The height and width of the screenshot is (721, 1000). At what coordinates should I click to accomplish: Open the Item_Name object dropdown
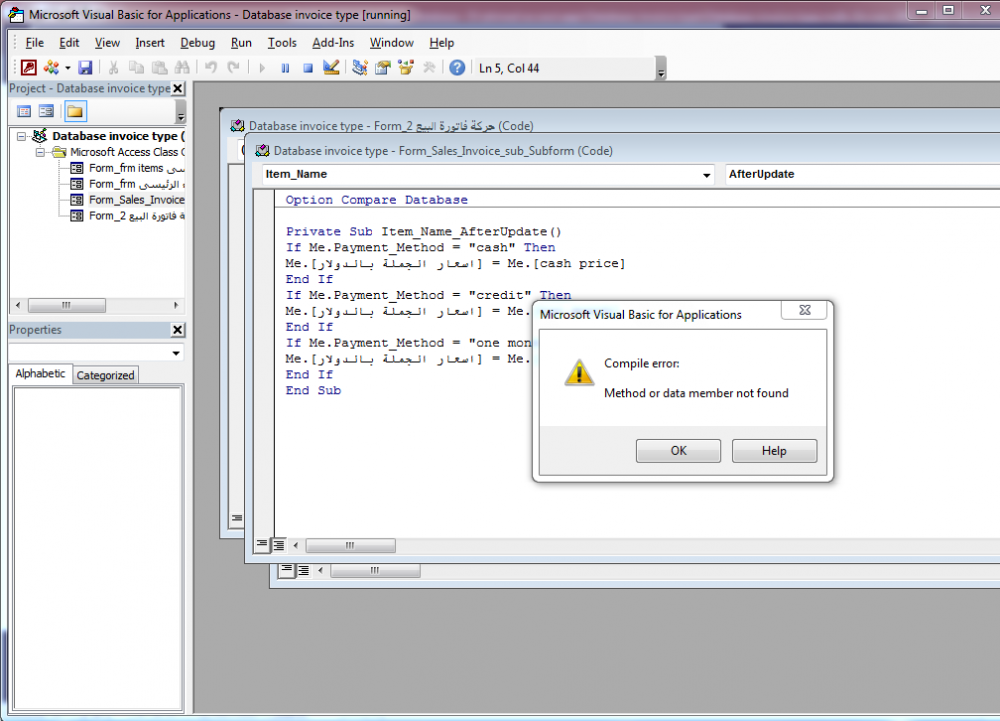707,175
